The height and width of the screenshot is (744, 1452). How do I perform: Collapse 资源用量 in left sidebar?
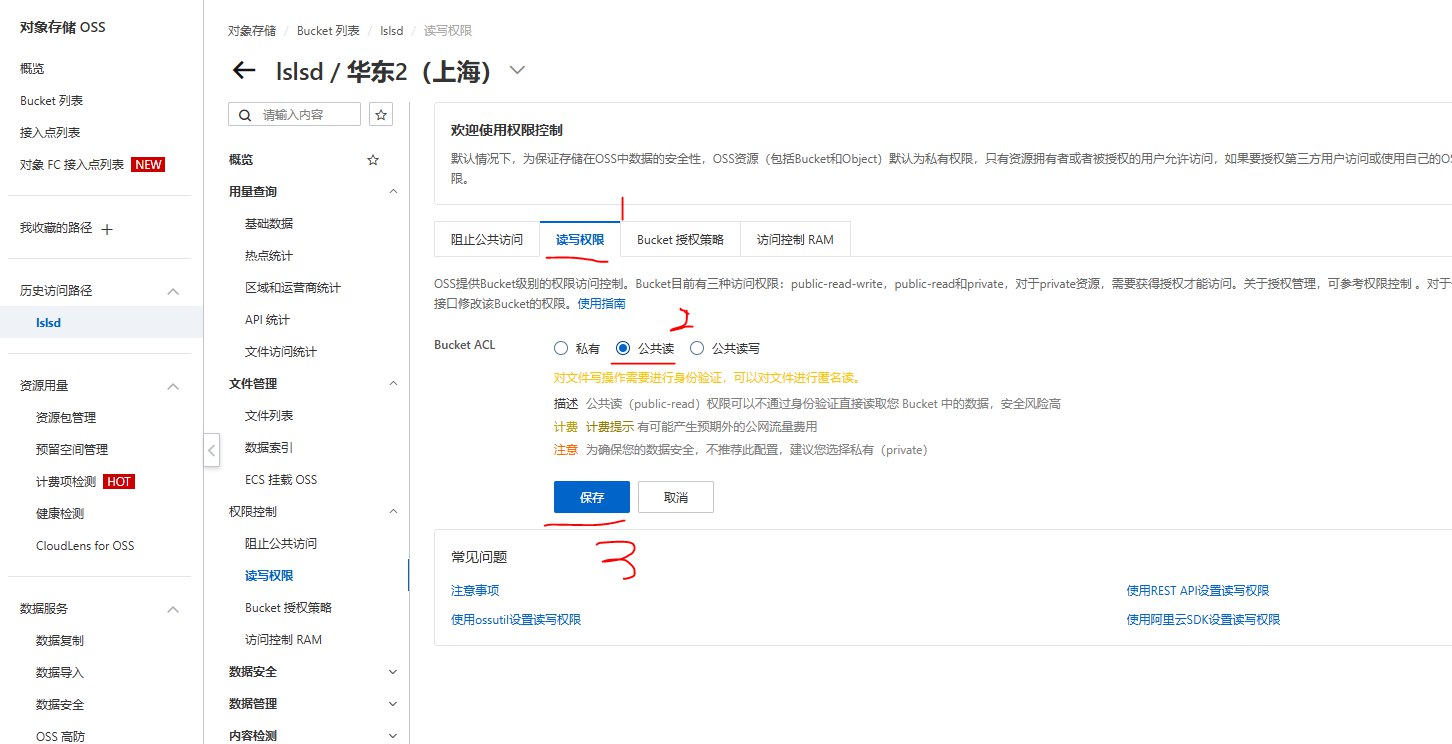(172, 386)
